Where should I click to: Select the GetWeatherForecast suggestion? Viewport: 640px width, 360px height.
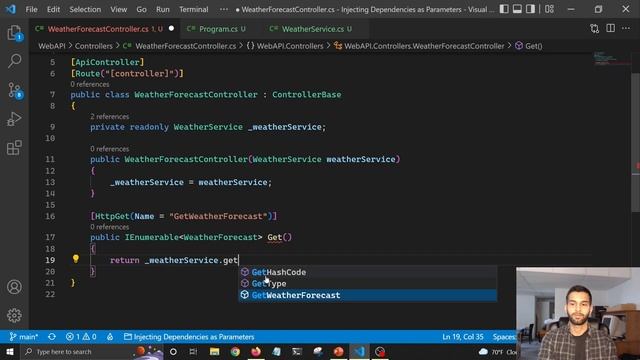tap(367, 295)
